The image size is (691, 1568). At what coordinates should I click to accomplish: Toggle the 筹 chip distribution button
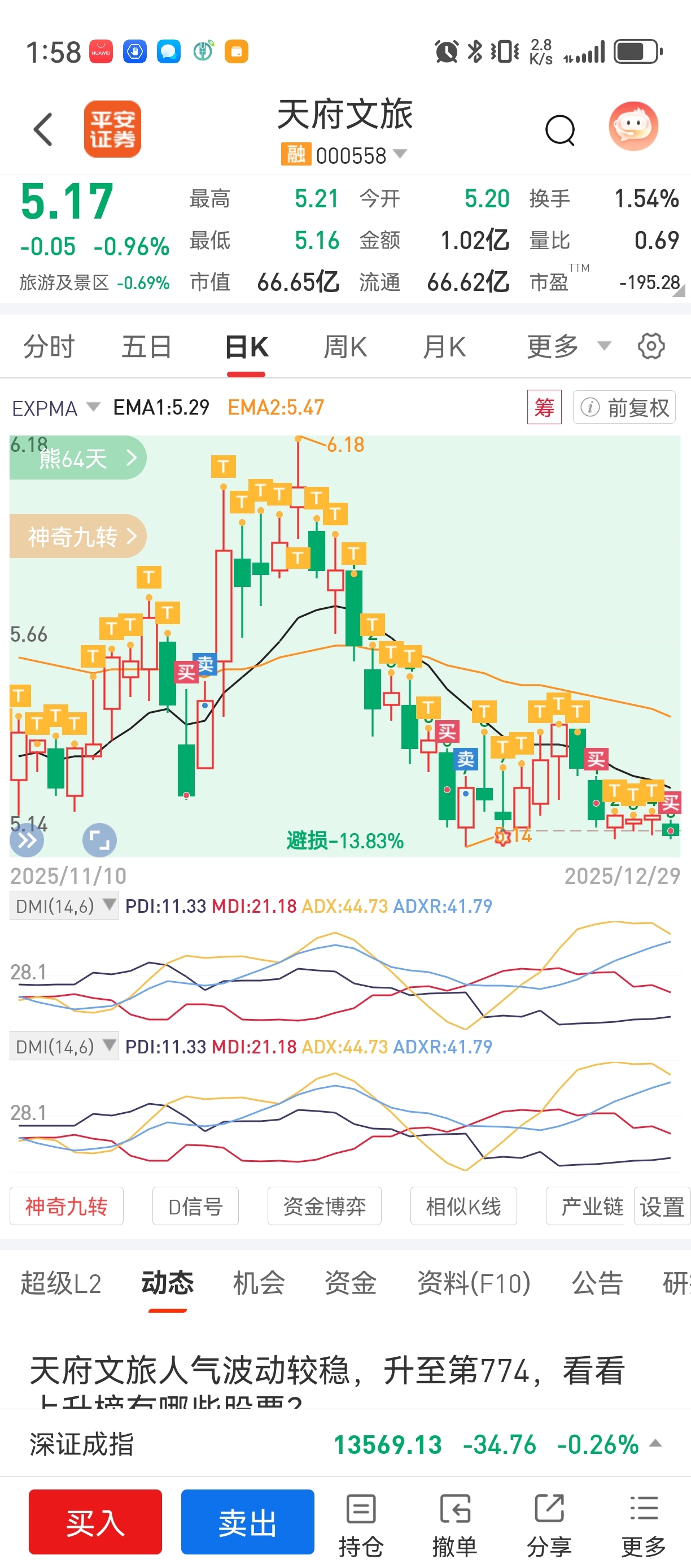[544, 407]
